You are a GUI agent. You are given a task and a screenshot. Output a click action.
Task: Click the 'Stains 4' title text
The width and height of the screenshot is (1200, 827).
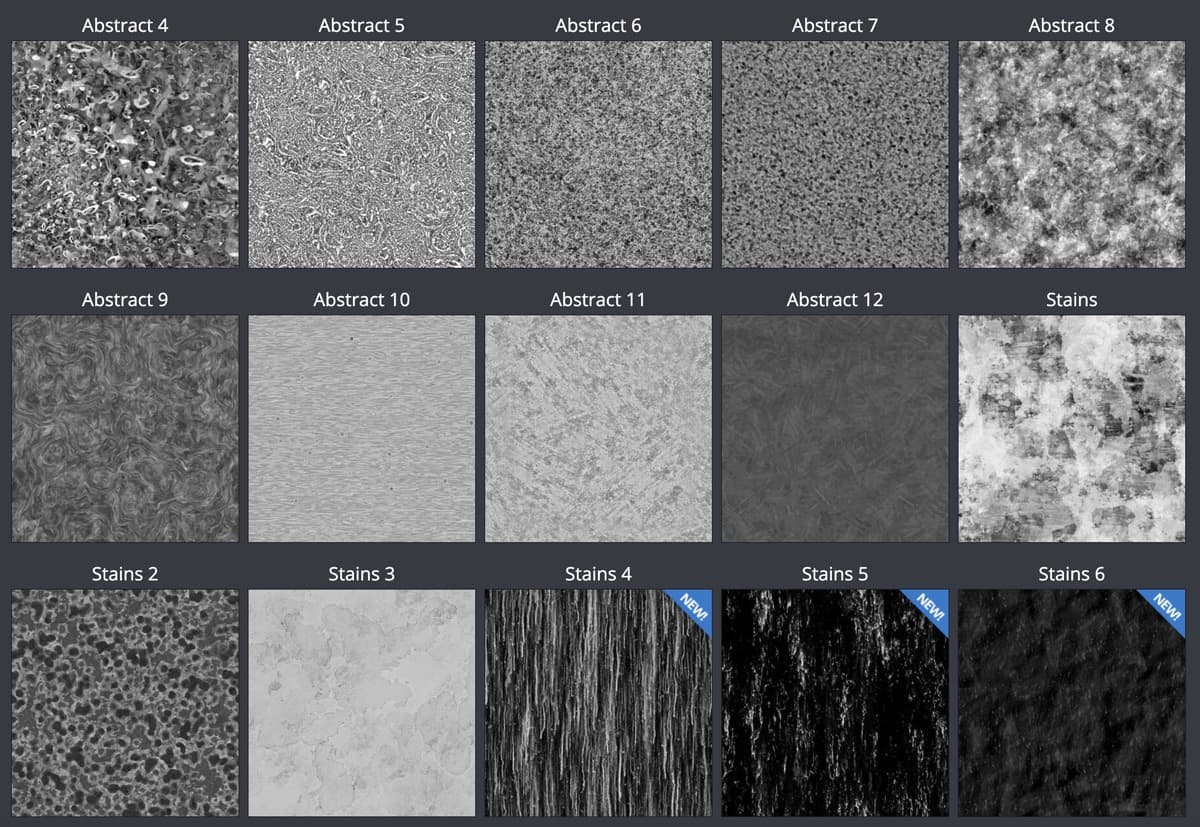pos(598,574)
